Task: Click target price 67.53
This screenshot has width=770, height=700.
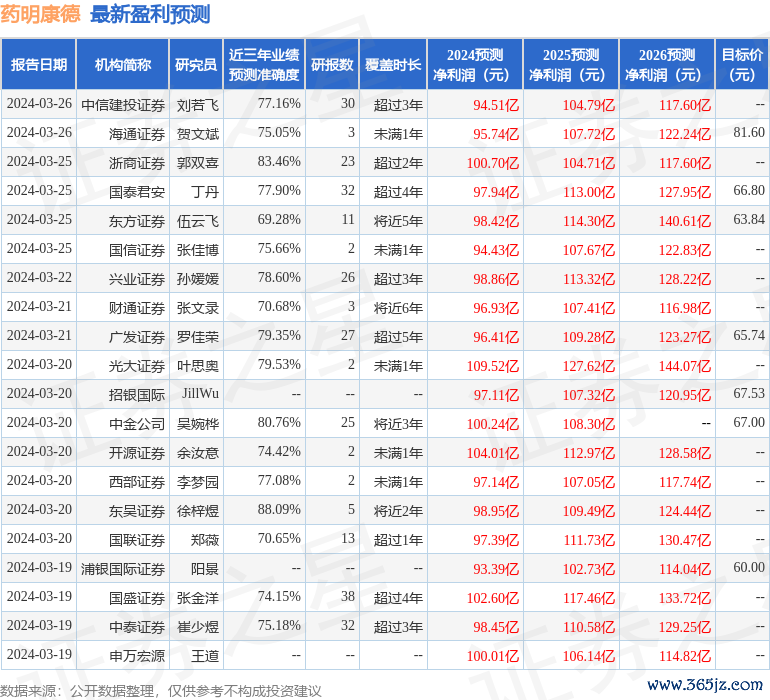Action: click(x=749, y=393)
